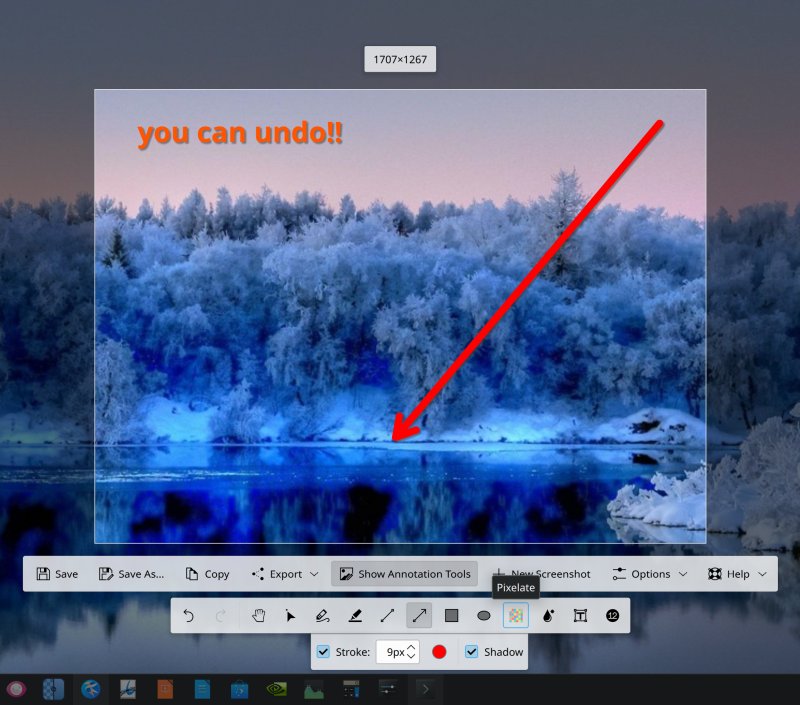Choose the Rectangle shape tool
The width and height of the screenshot is (800, 705).
[452, 616]
